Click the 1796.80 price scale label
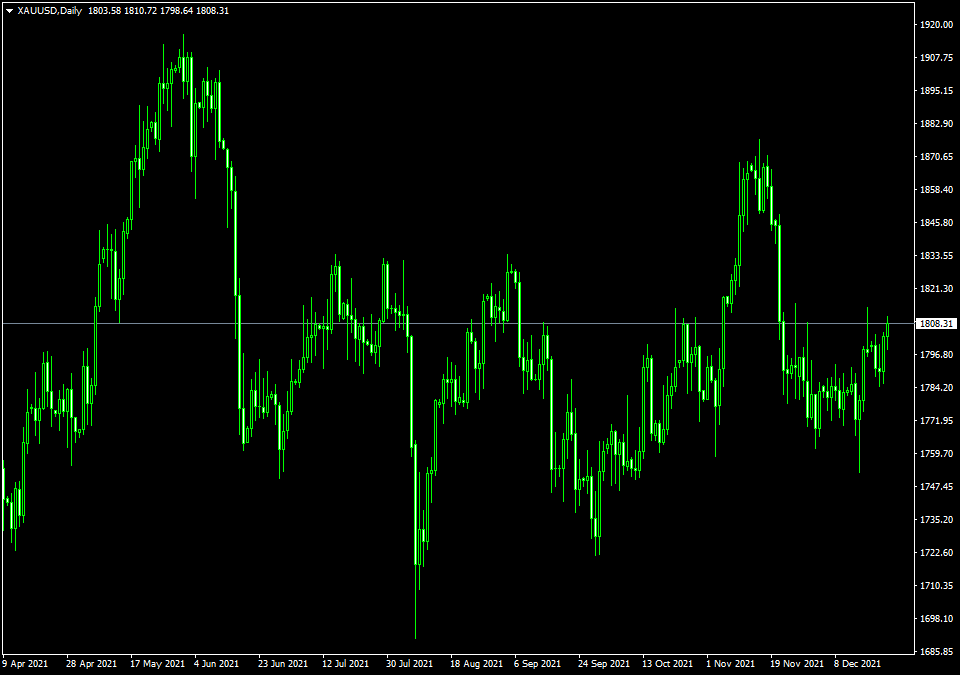The image size is (960, 675). click(937, 355)
